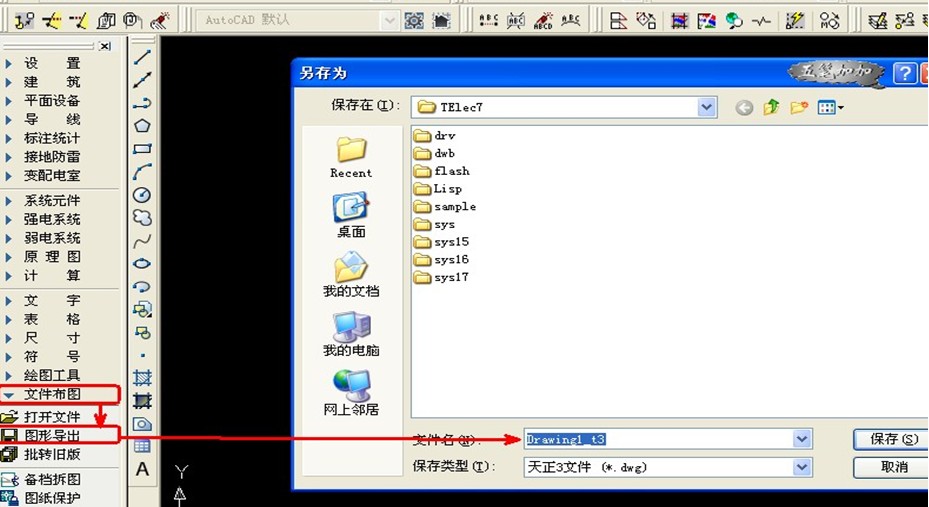Select the Ellipse draw tool

pyautogui.click(x=142, y=264)
